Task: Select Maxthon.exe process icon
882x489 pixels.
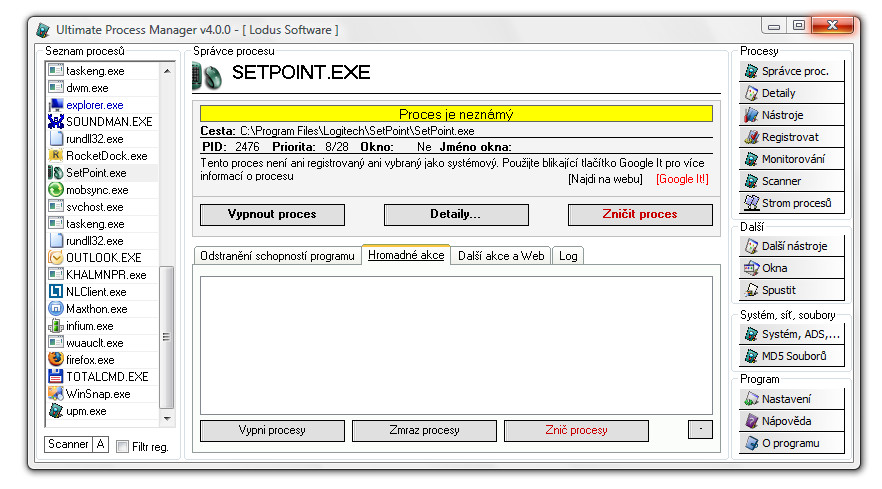Action: (x=56, y=308)
